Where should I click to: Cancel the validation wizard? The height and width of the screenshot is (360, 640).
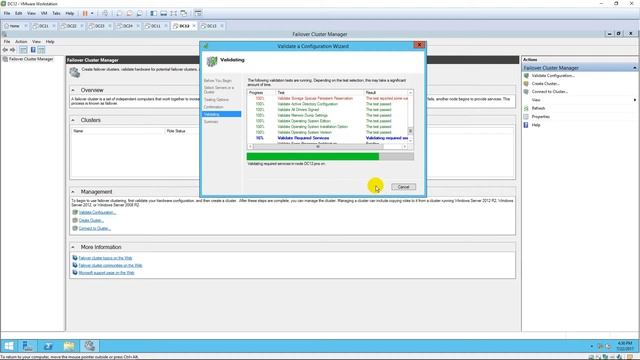(403, 187)
